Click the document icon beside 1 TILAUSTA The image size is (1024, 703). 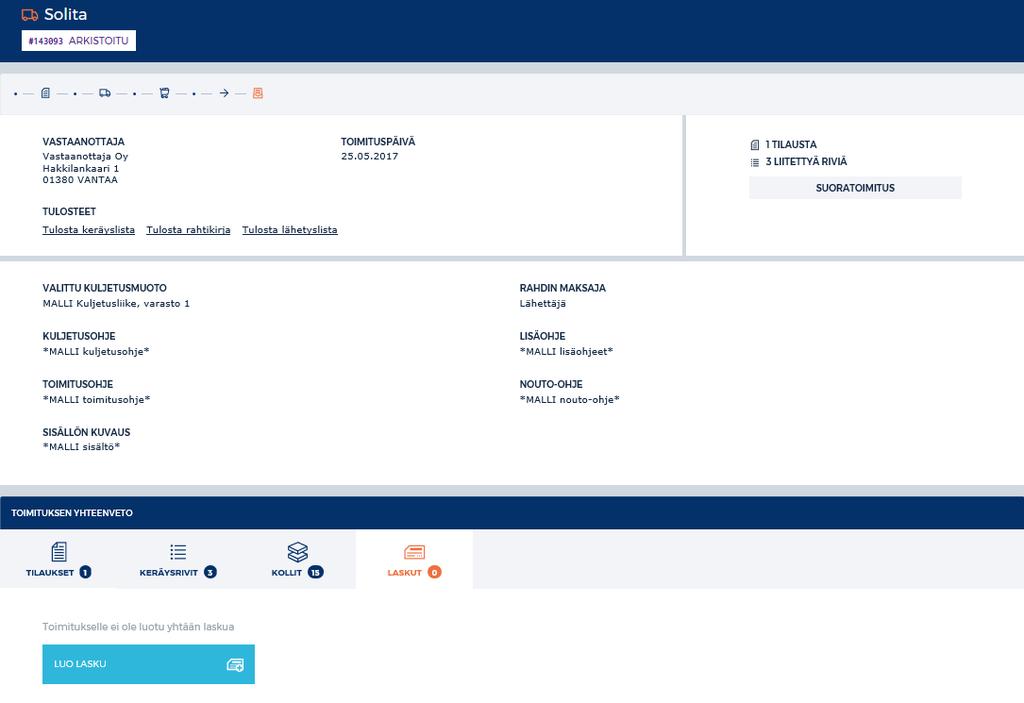pos(755,145)
